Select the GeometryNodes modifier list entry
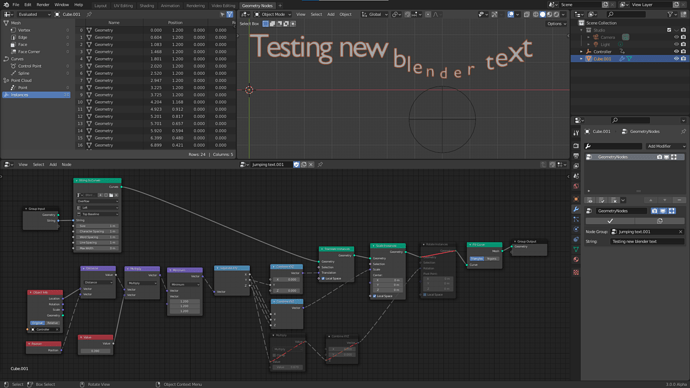 pos(635,157)
